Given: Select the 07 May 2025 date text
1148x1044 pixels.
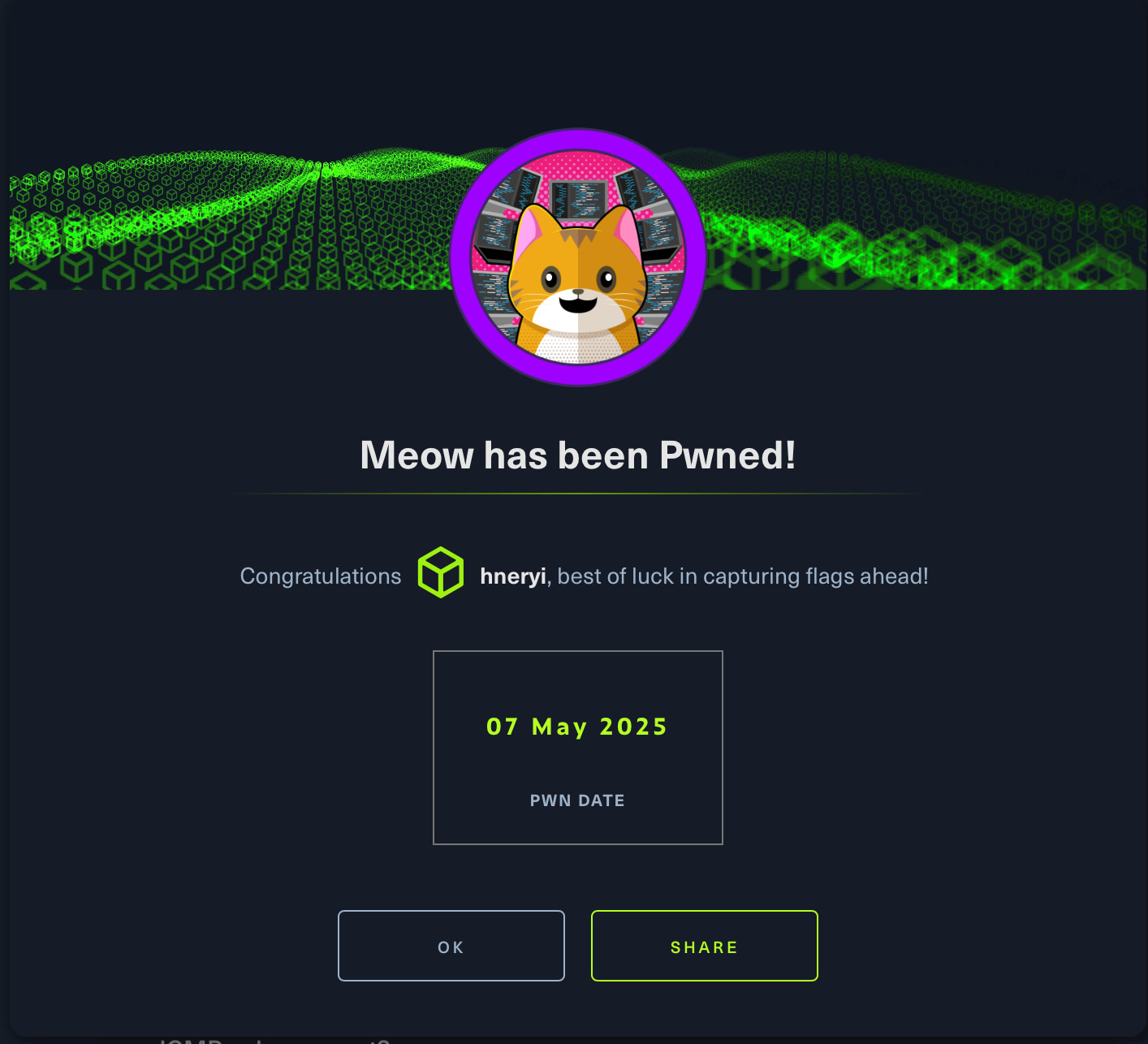Looking at the screenshot, I should point(577,727).
